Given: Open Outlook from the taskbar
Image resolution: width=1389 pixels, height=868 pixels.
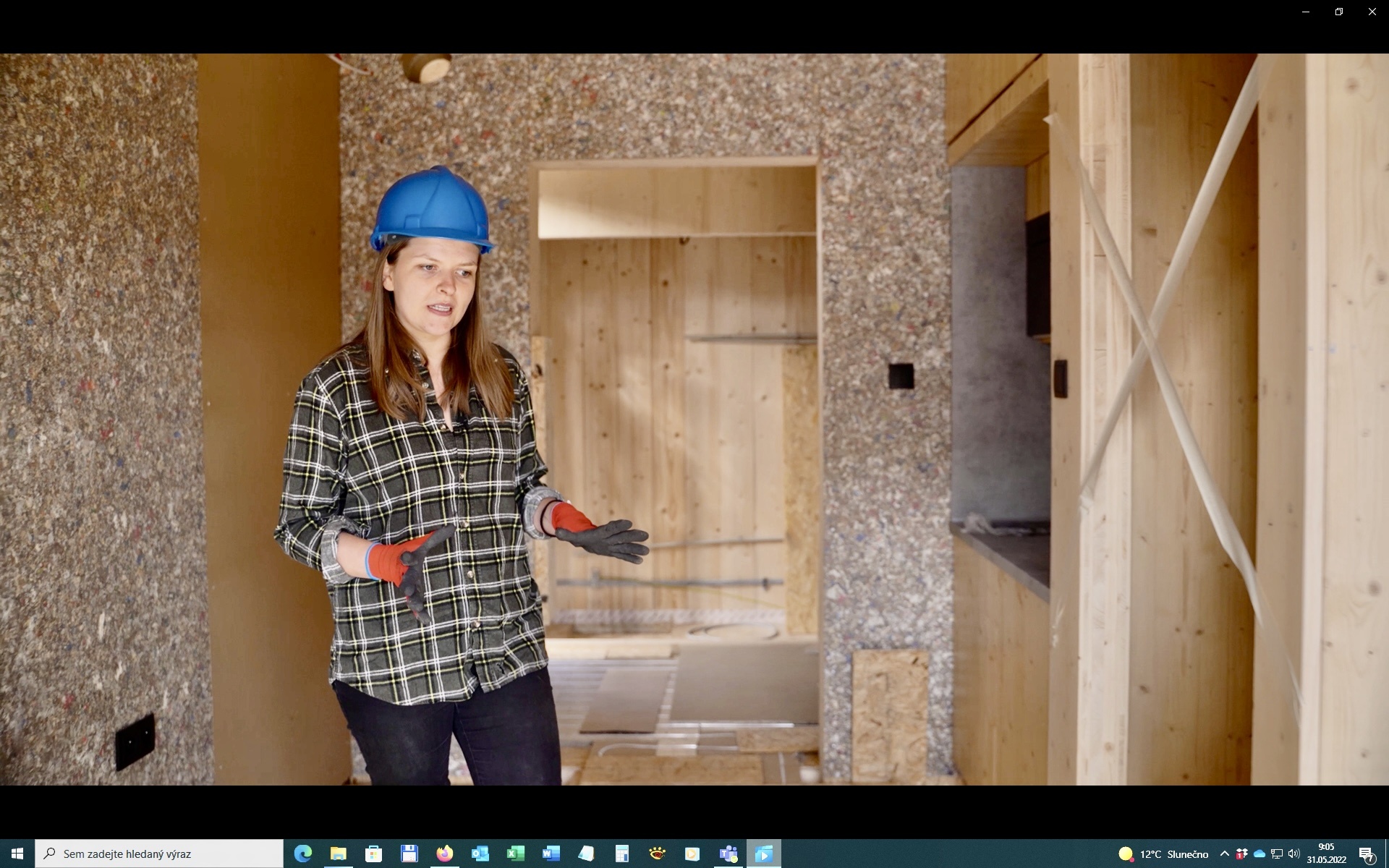Looking at the screenshot, I should pos(480,854).
